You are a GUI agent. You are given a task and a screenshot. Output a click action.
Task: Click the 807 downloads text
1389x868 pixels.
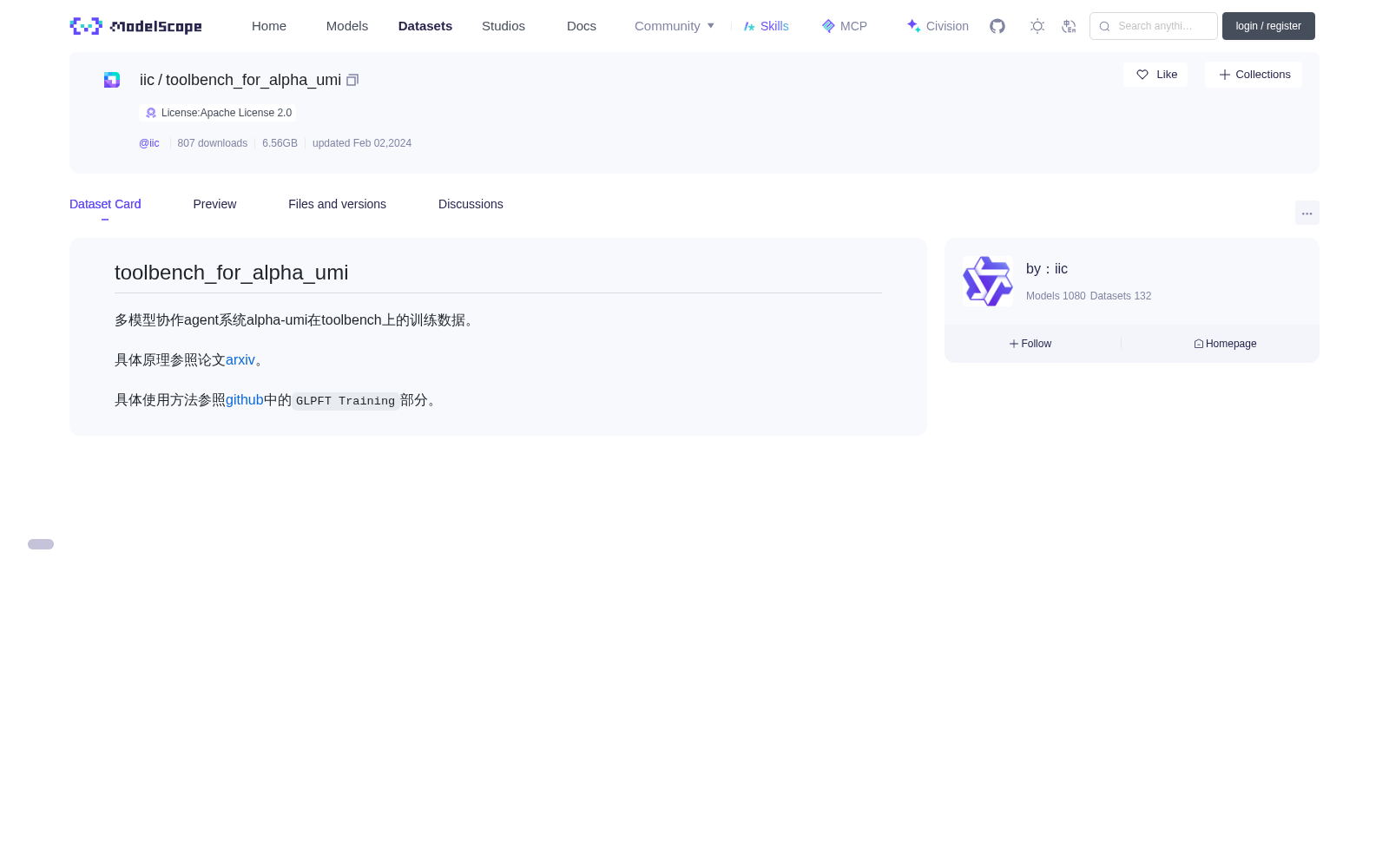[213, 143]
